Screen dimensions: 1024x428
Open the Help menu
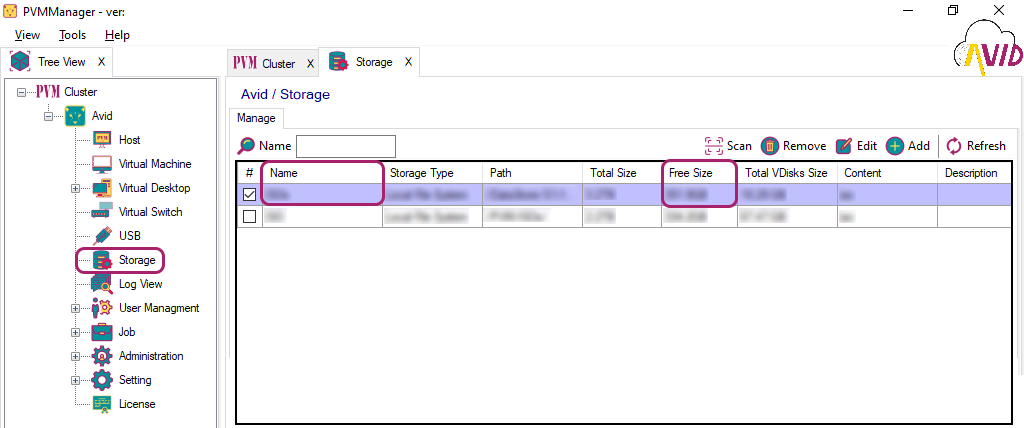117,35
